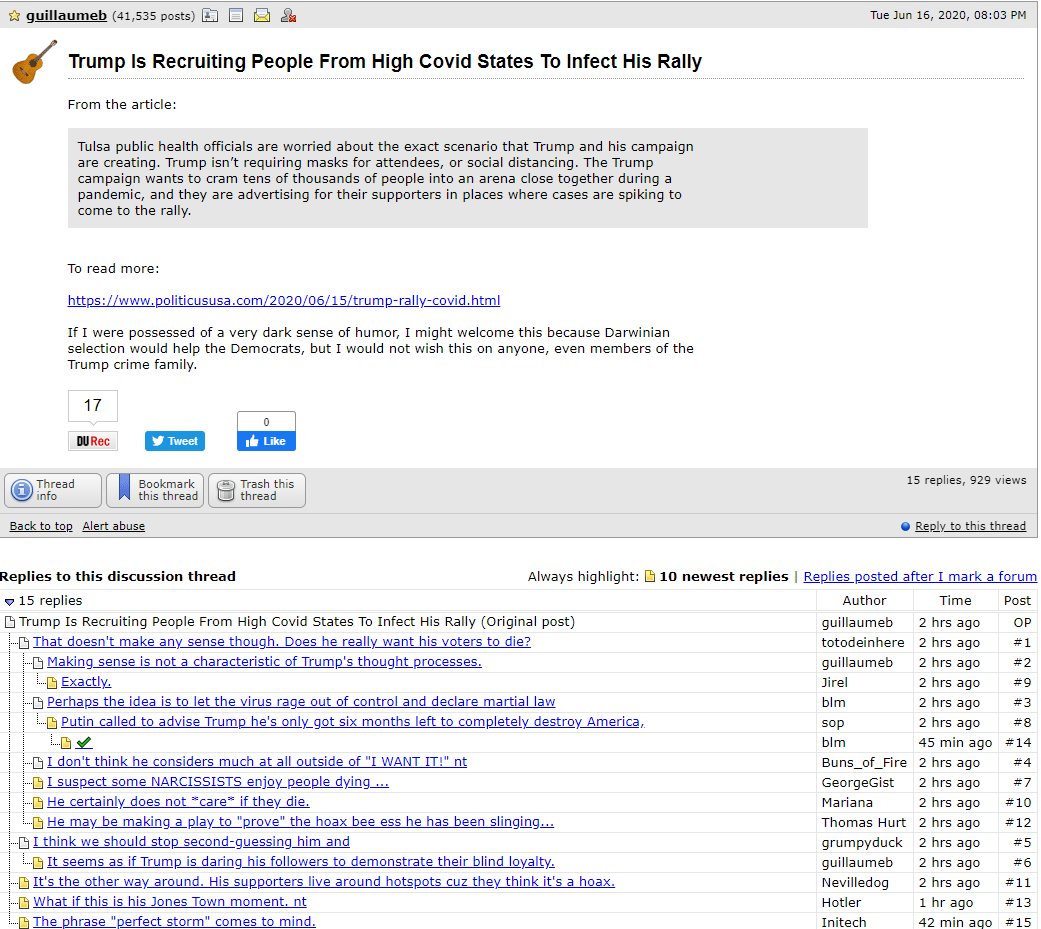Click the post timestamp Tue Jun 16, 2020
1041x929 pixels.
point(948,15)
